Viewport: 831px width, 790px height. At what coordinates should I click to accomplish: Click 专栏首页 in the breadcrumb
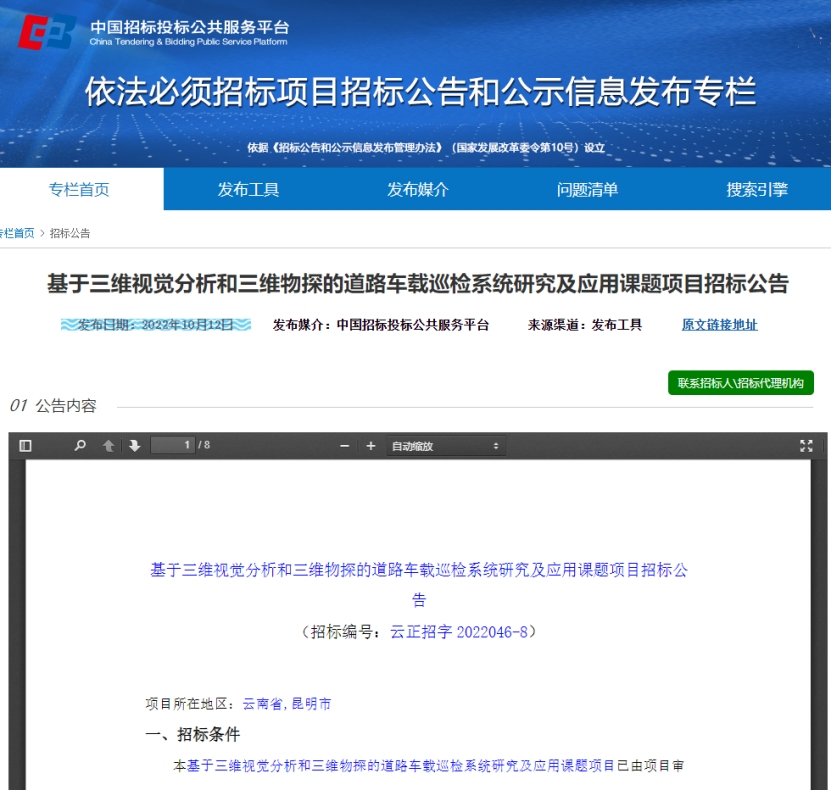tap(16, 233)
